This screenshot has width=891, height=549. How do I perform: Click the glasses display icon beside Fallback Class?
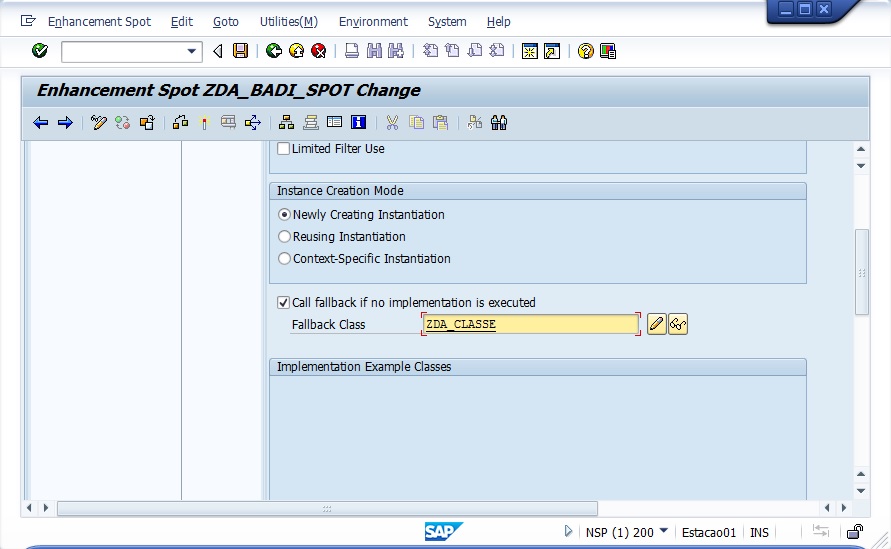tap(678, 324)
